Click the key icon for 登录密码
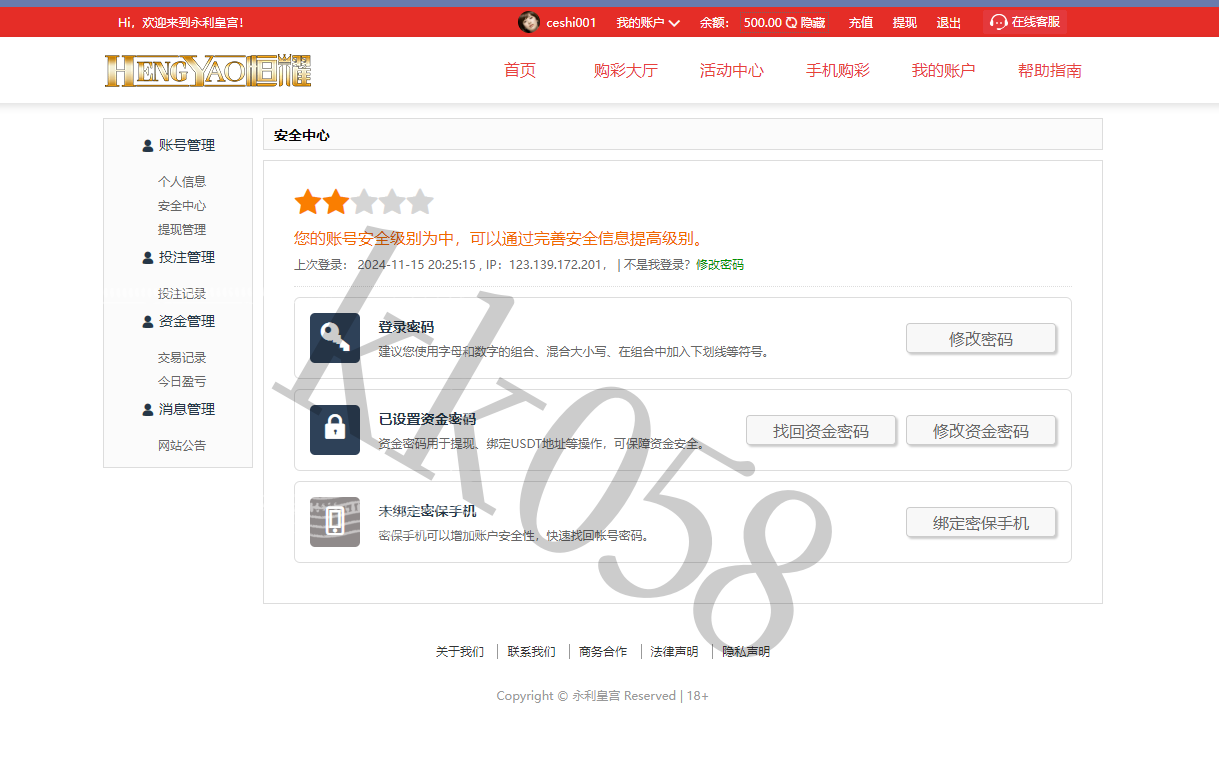 [335, 338]
